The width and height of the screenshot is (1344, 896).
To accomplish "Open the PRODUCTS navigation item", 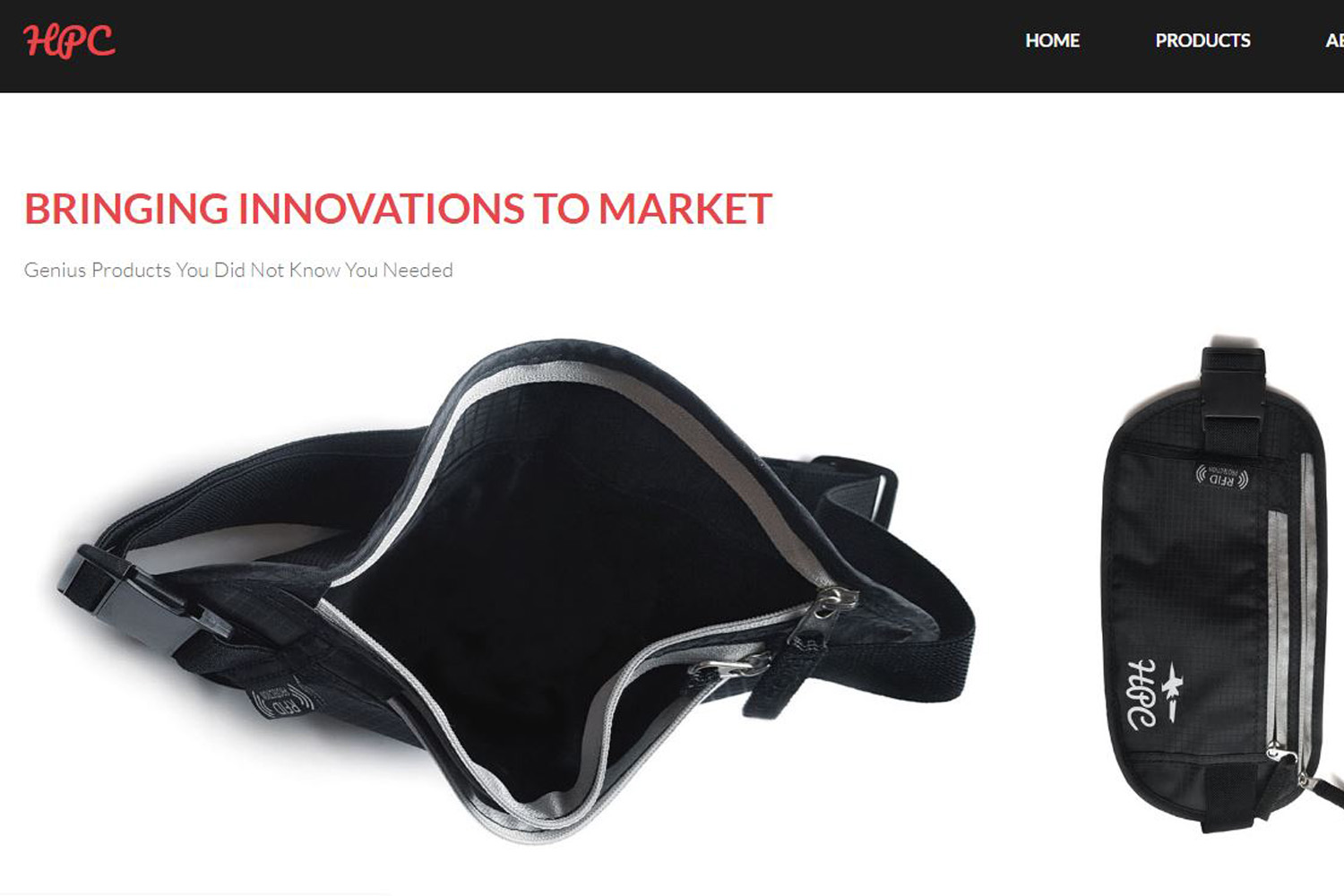I will (x=1202, y=40).
